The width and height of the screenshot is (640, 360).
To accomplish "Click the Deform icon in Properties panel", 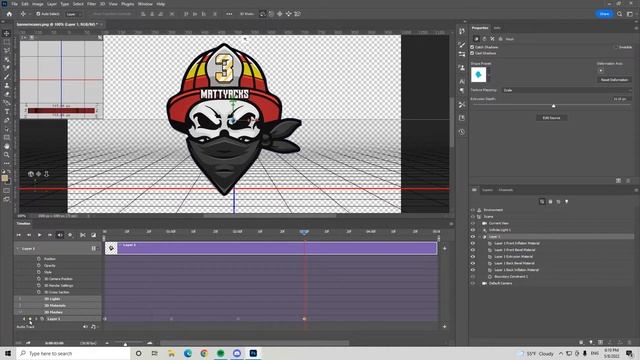I will point(484,39).
